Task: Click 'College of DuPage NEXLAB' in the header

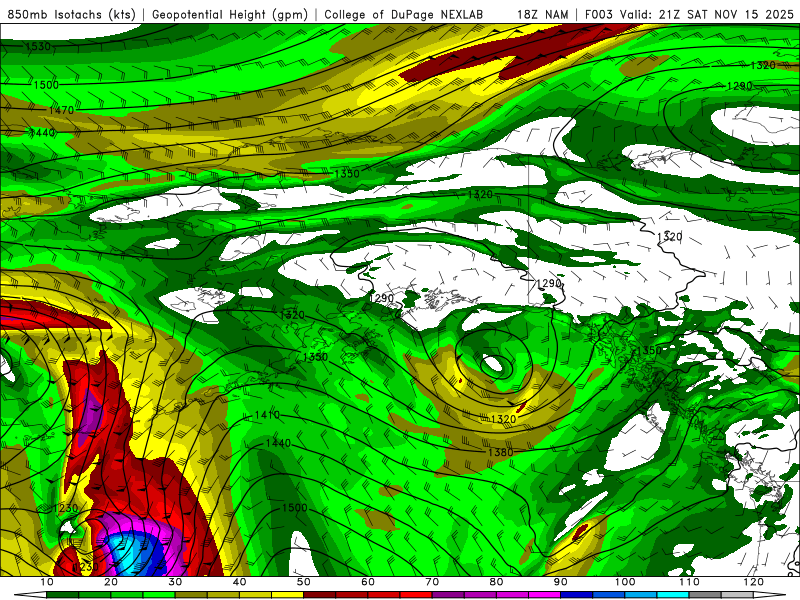Action: 403,15
